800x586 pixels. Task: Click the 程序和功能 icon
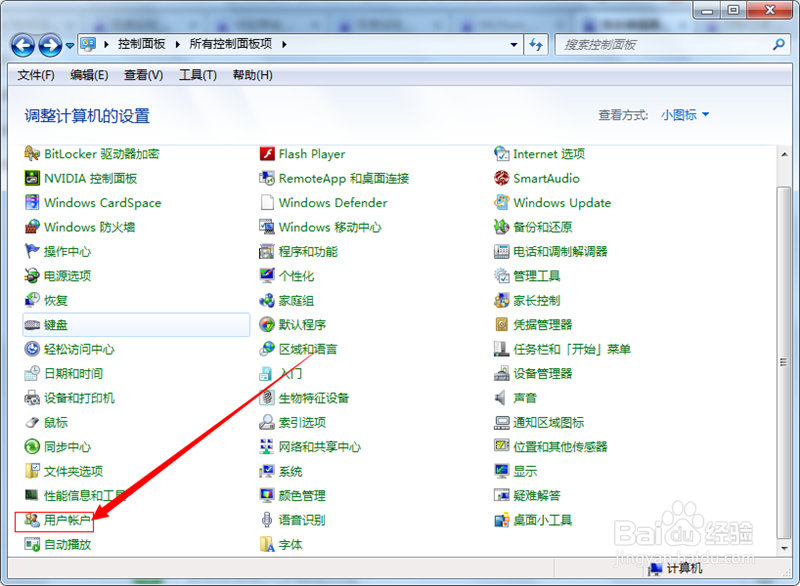(267, 251)
